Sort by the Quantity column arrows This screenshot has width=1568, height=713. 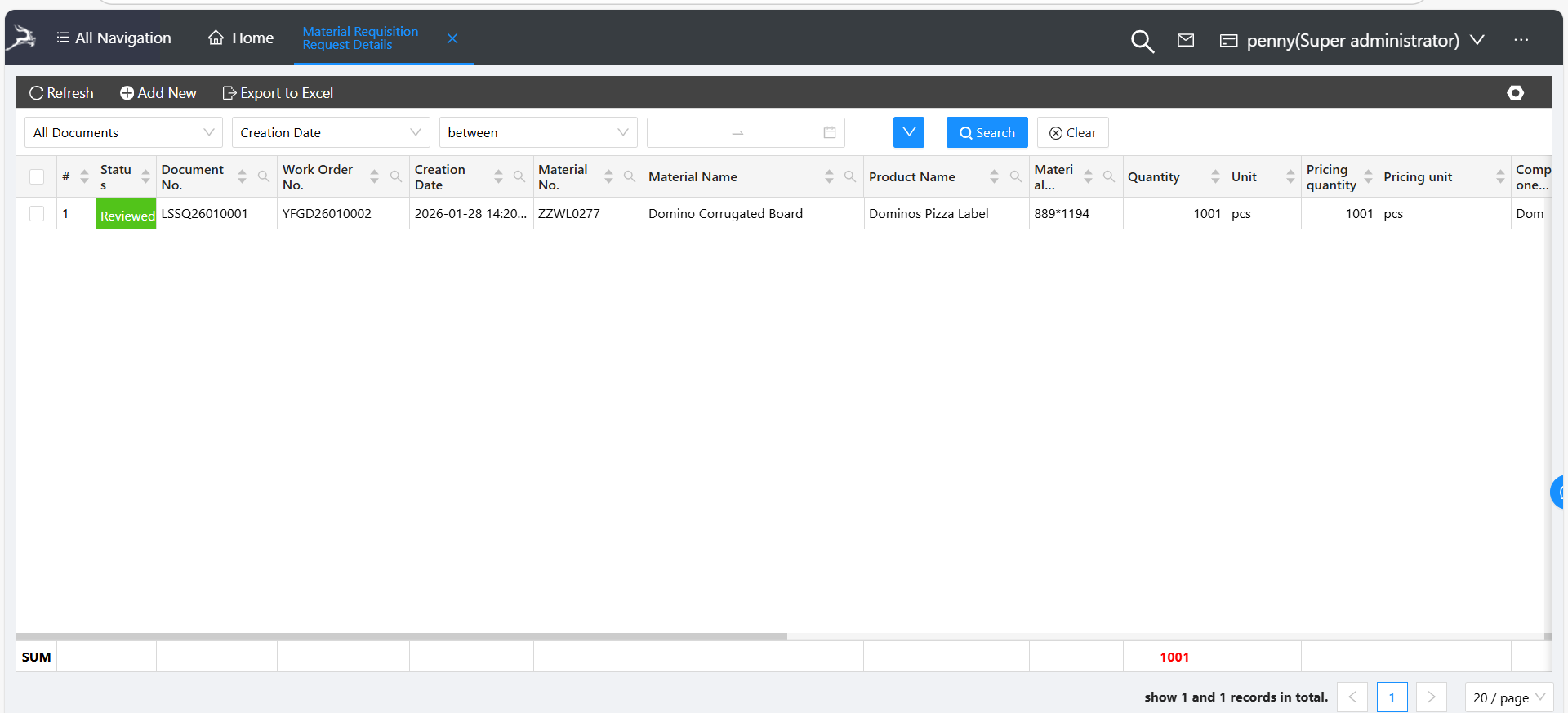(x=1215, y=176)
